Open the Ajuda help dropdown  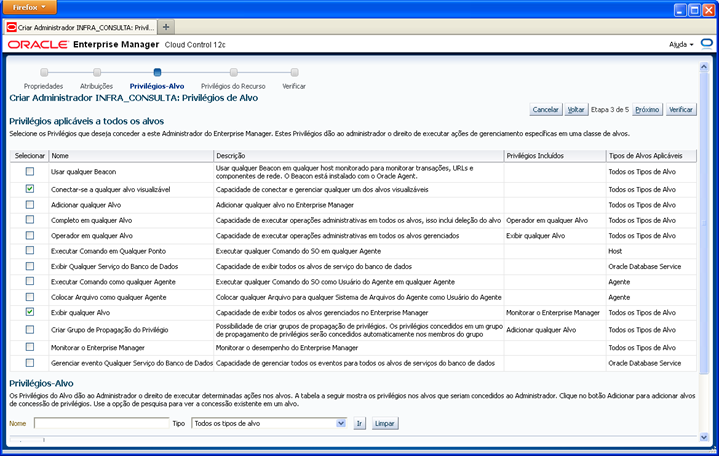(681, 44)
